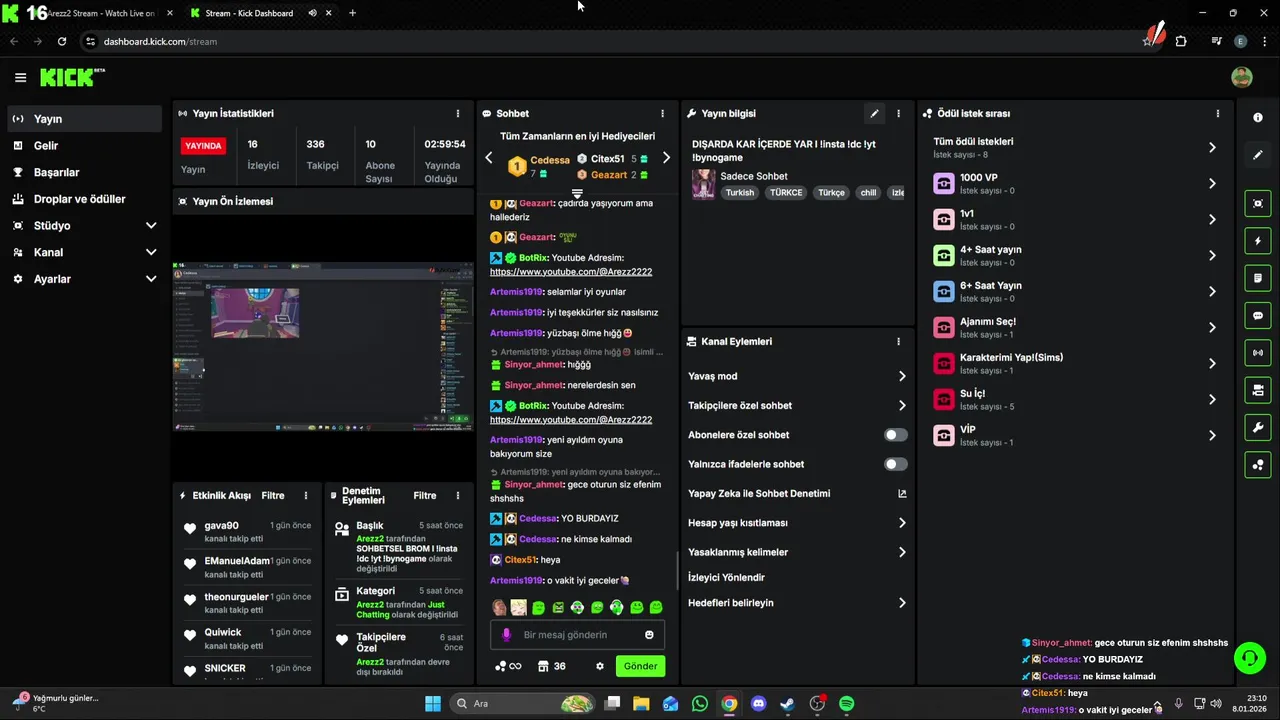This screenshot has width=1280, height=720.
Task: Open Yavaş mod options arrow
Action: (902, 376)
